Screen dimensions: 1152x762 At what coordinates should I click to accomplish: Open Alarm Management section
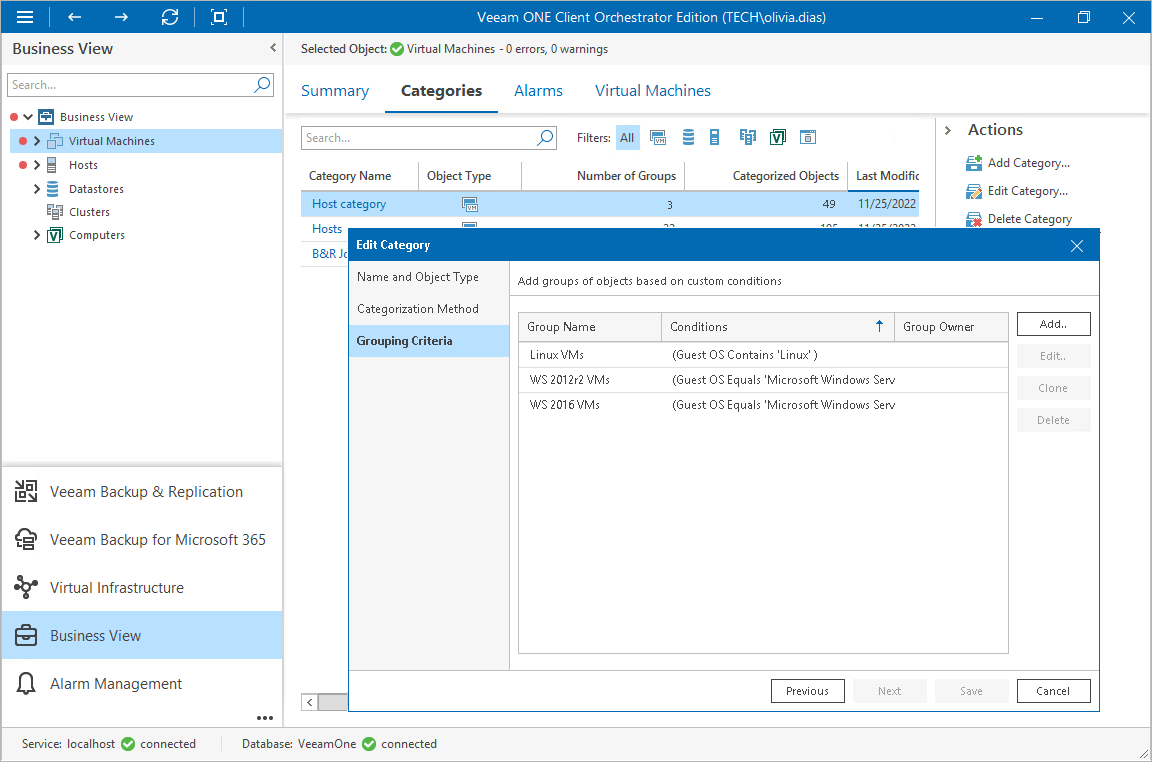coord(142,683)
